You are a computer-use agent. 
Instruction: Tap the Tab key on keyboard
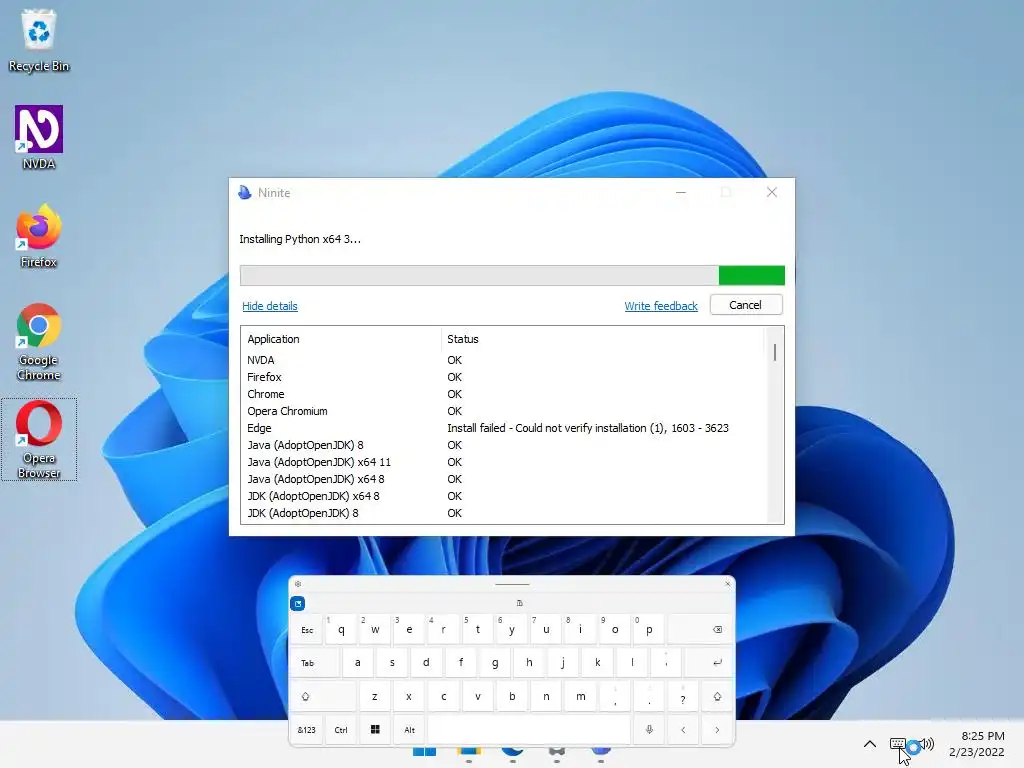click(315, 662)
